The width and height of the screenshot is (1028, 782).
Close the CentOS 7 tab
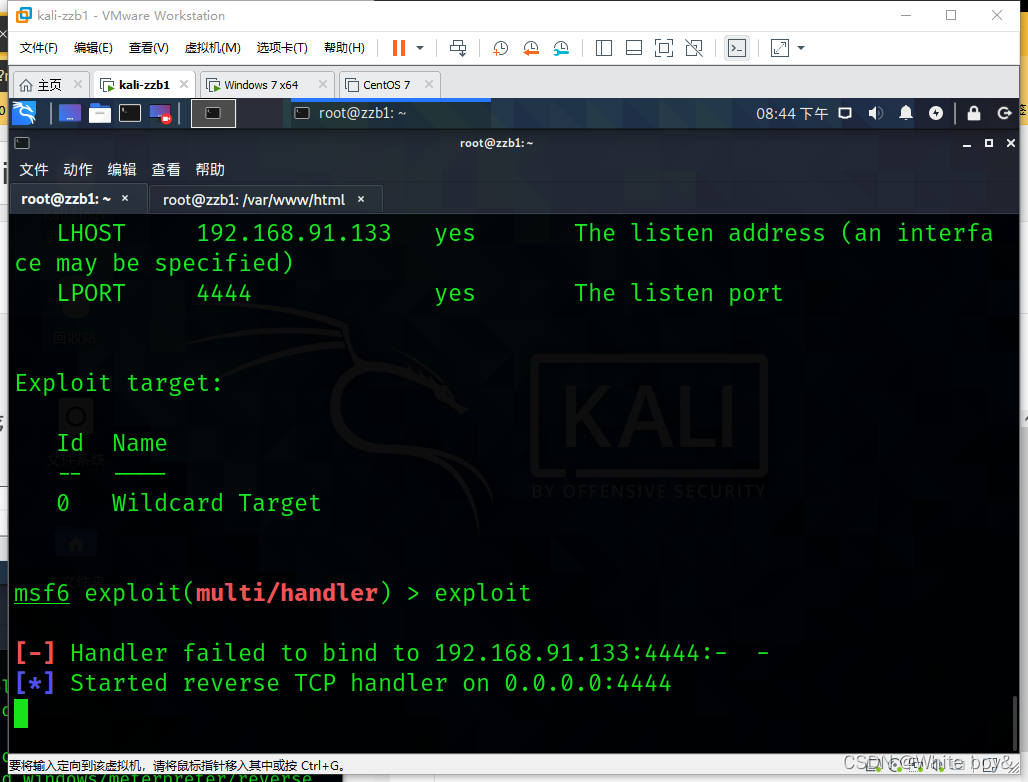click(x=429, y=84)
